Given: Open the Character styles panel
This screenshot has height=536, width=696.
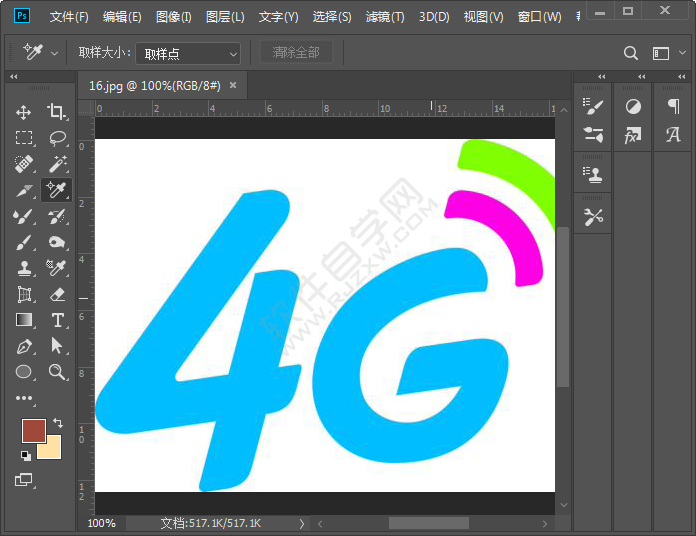Looking at the screenshot, I should 673,134.
